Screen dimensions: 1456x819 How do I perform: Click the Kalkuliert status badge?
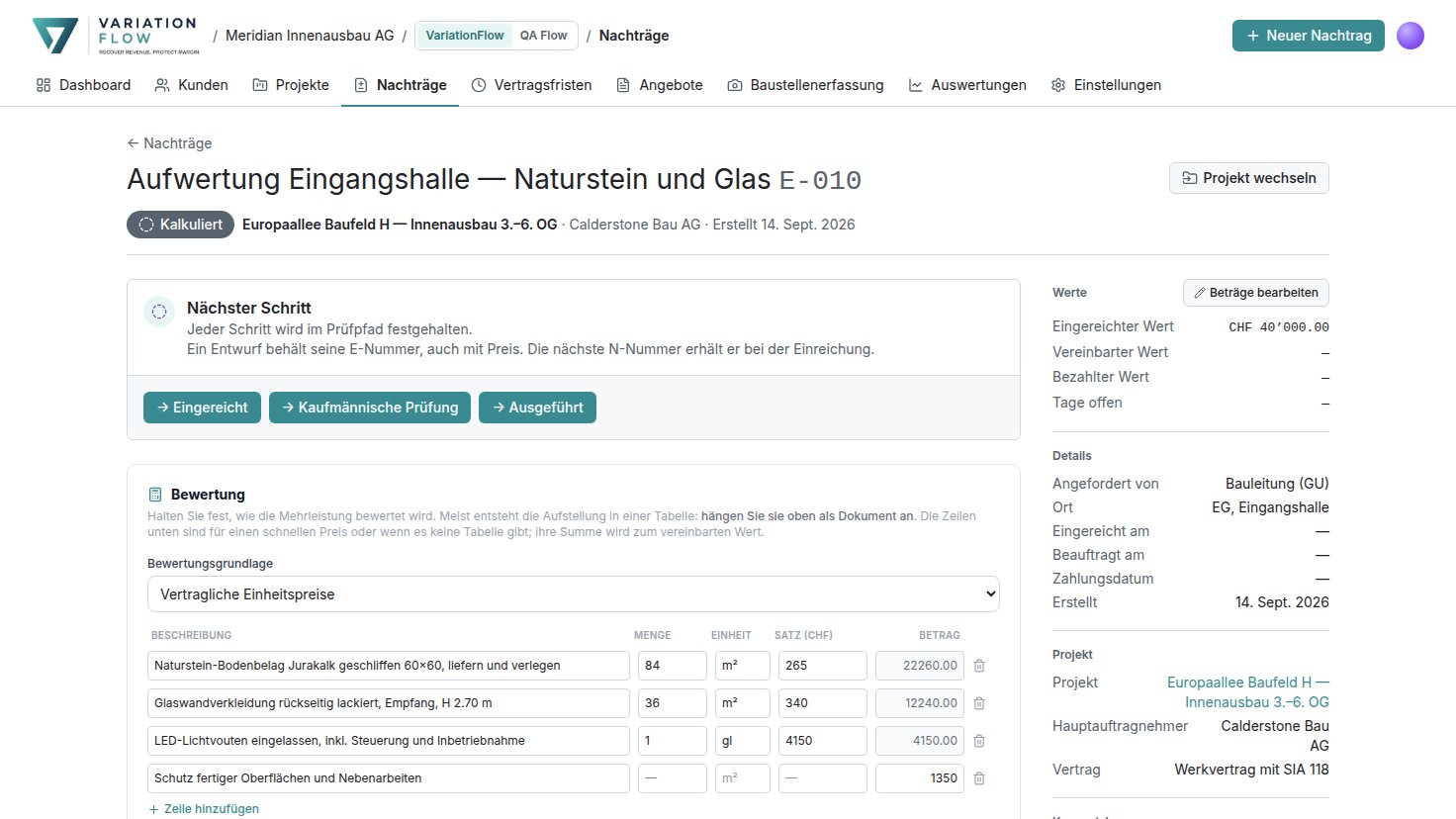(x=180, y=225)
